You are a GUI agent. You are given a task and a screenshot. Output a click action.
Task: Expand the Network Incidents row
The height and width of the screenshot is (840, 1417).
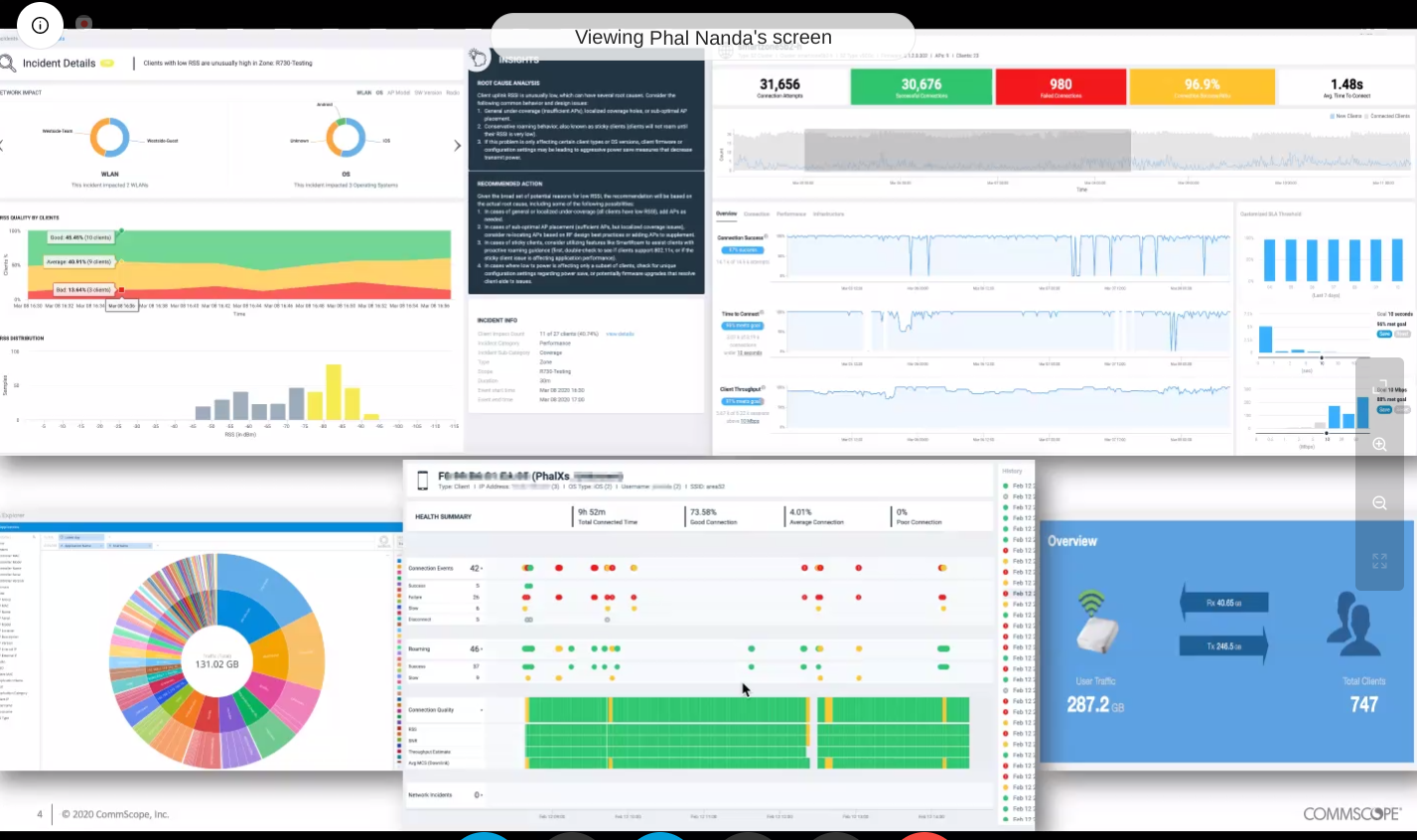point(482,795)
